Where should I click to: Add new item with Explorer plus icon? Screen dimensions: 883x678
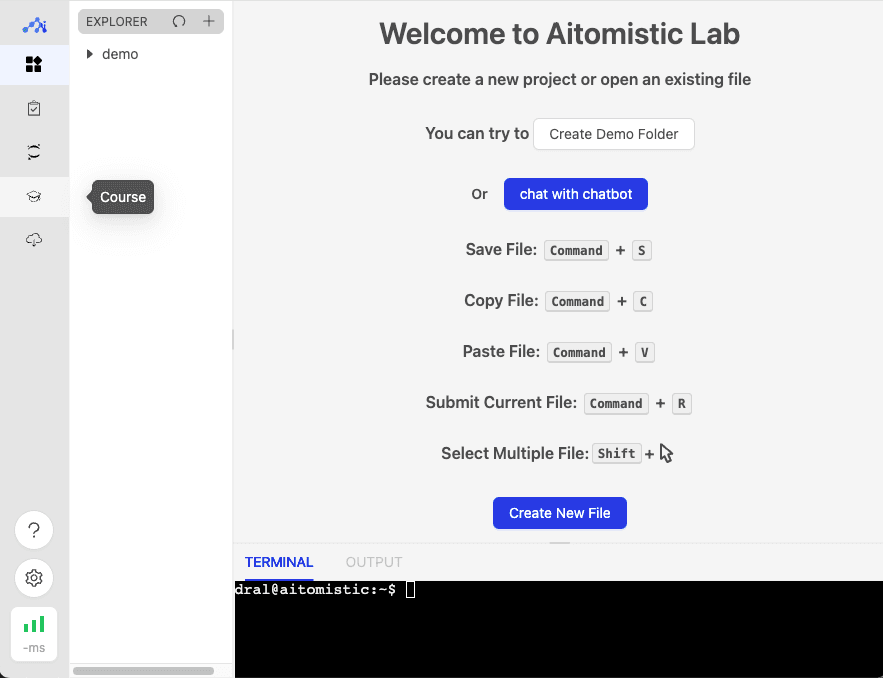[x=209, y=21]
